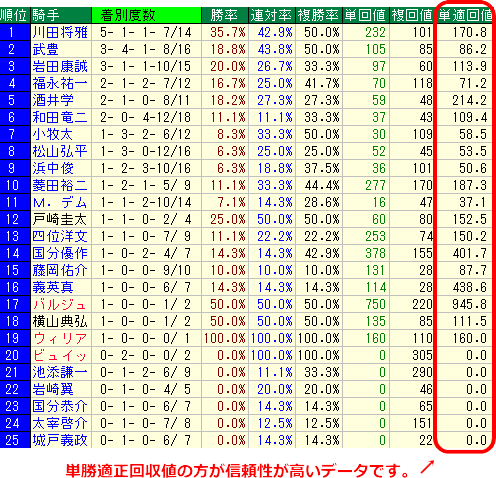496x478 pixels.
Task: Select the 単適回値 column header
Action: pyautogui.click(x=465, y=15)
